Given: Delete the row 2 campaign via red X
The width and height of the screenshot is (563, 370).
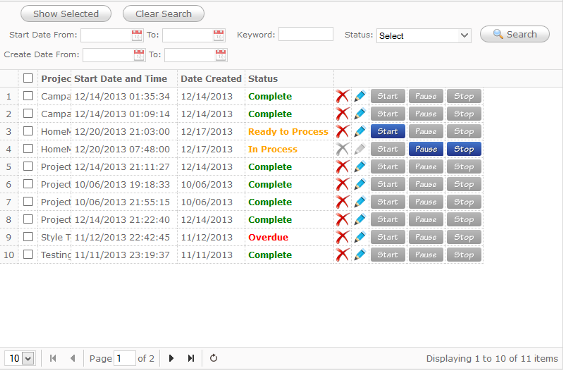Looking at the screenshot, I should click(343, 114).
